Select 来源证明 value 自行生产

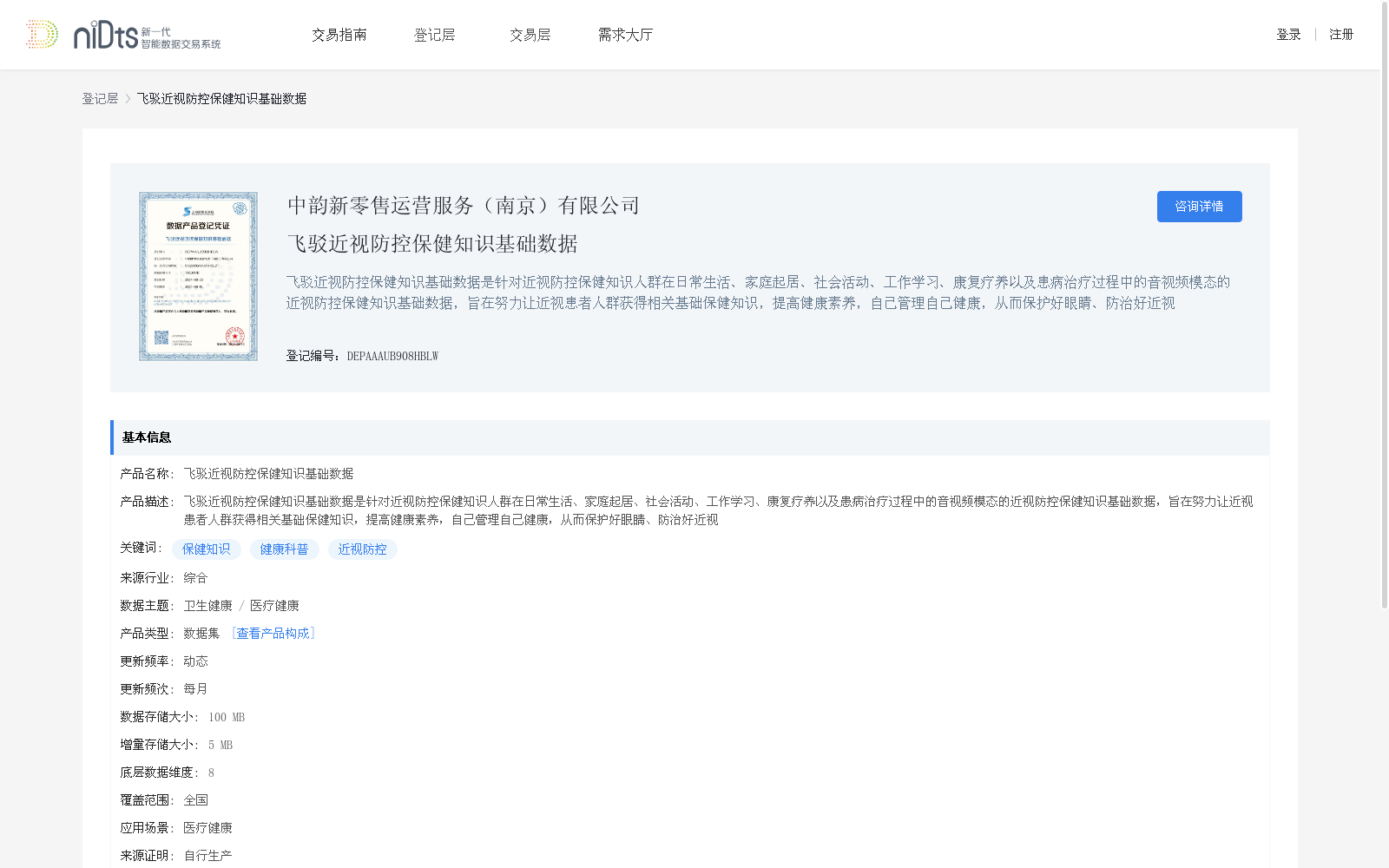coord(207,856)
